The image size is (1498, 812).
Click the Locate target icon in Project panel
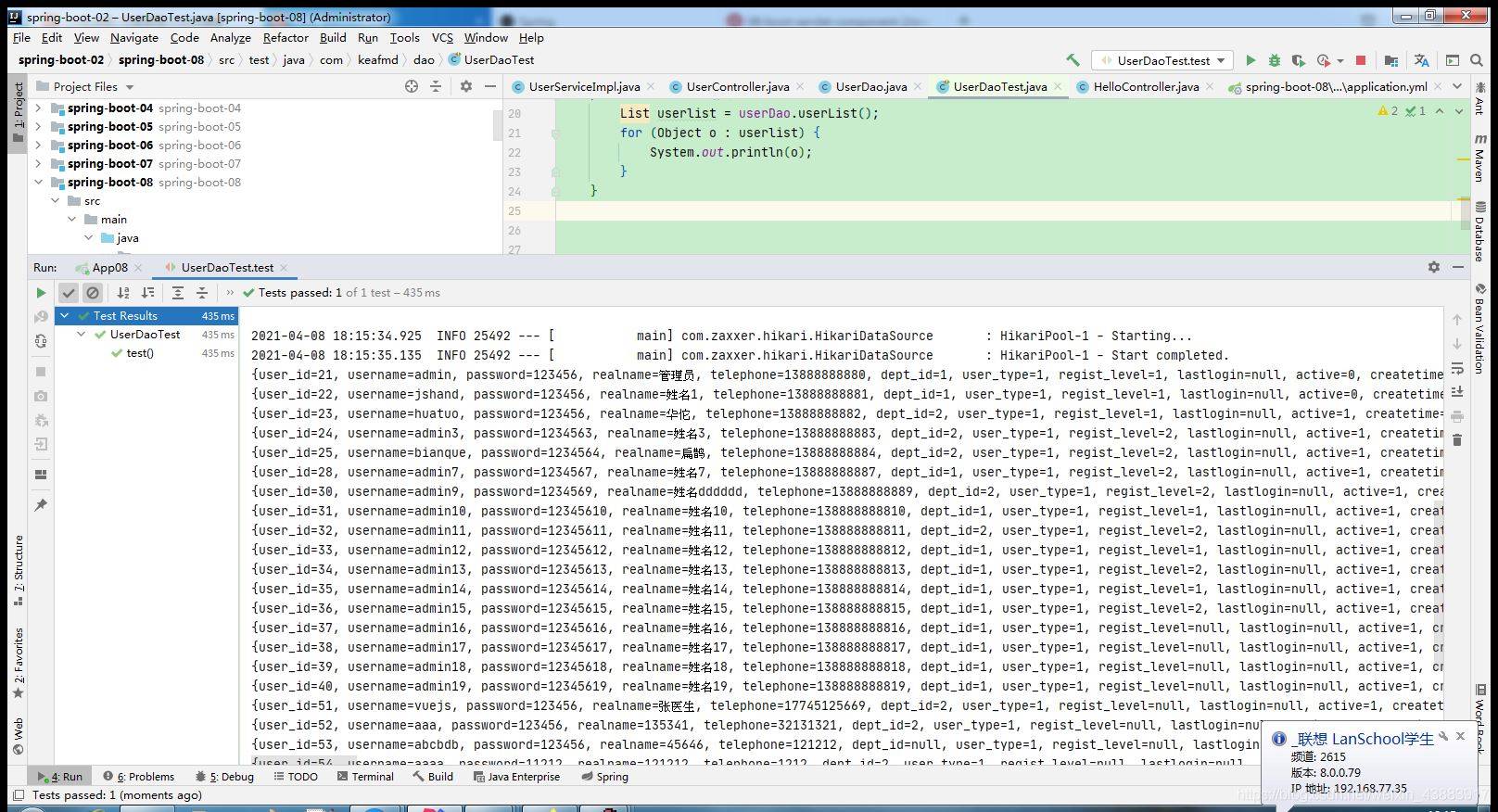point(412,86)
